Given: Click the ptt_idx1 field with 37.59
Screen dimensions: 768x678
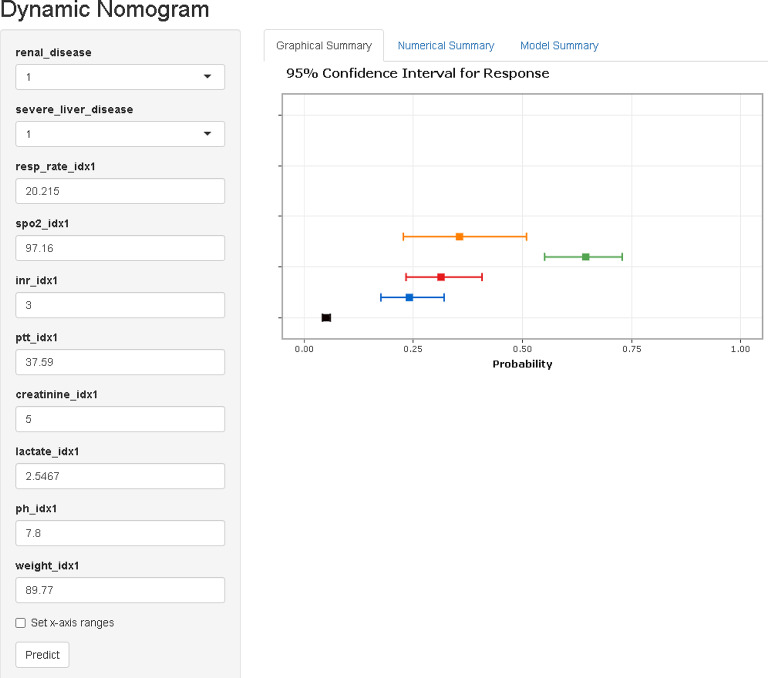Looking at the screenshot, I should pos(120,362).
